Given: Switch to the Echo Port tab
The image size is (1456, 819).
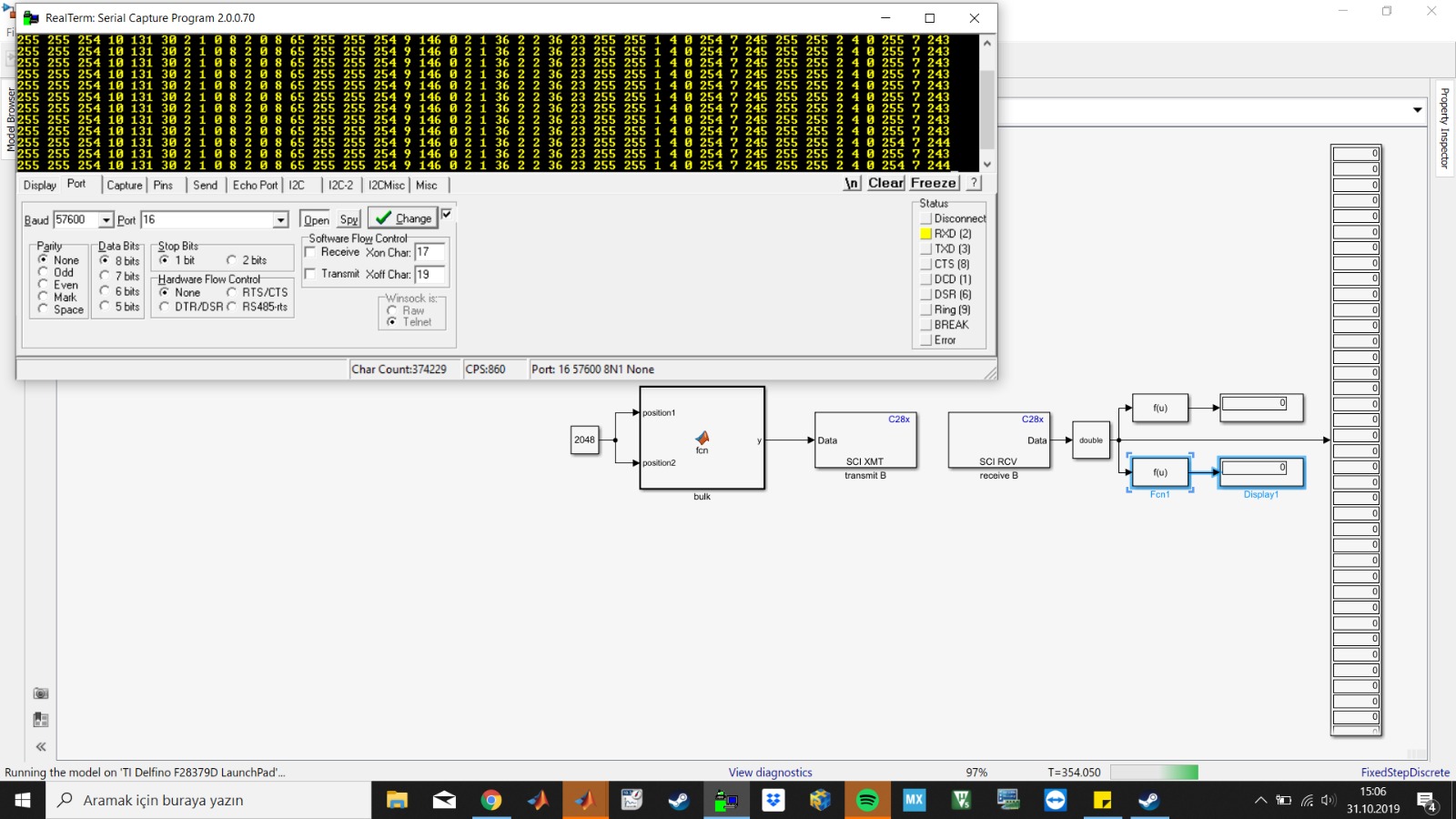Looking at the screenshot, I should pyautogui.click(x=255, y=185).
